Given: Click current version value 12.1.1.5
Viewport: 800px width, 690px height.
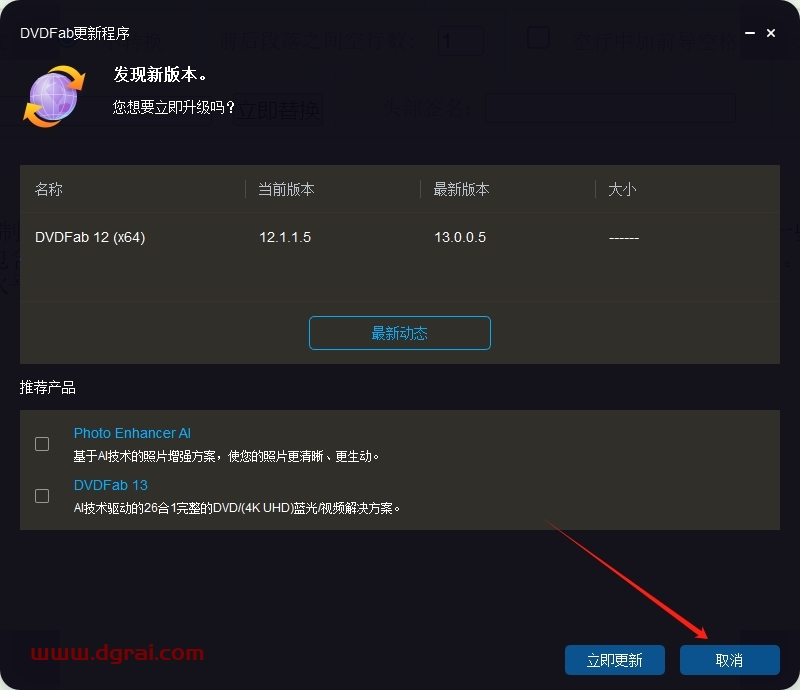Looking at the screenshot, I should coord(285,237).
